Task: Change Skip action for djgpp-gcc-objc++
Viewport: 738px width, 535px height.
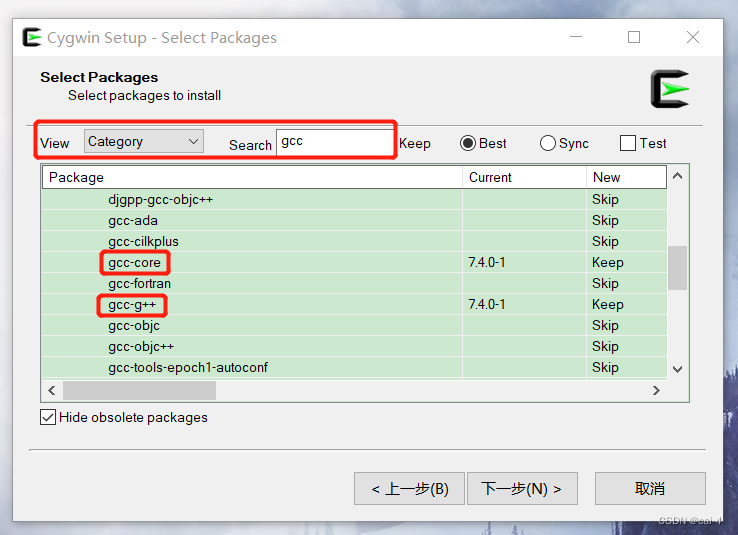Action: click(x=605, y=200)
